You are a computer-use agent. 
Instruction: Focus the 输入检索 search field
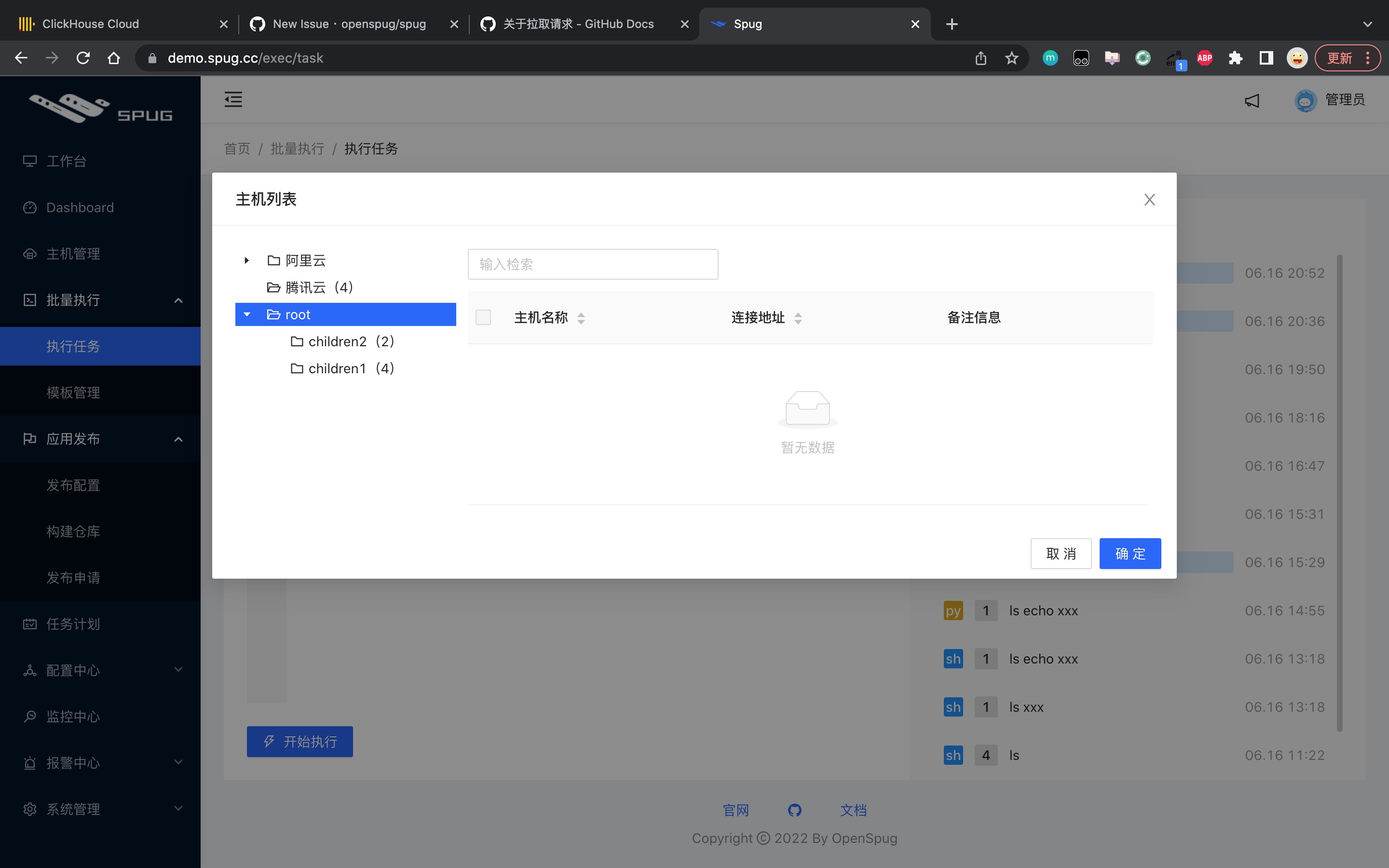[x=593, y=264]
